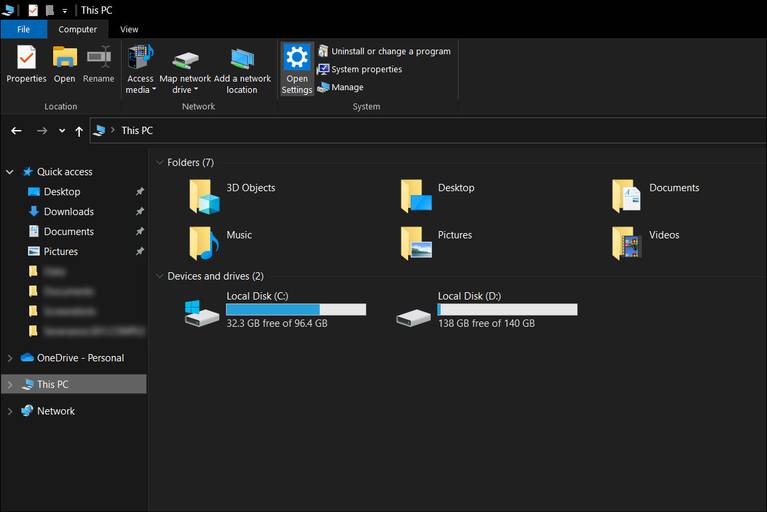The height and width of the screenshot is (512, 767).
Task: Click Manage in the System group
Action: click(340, 87)
